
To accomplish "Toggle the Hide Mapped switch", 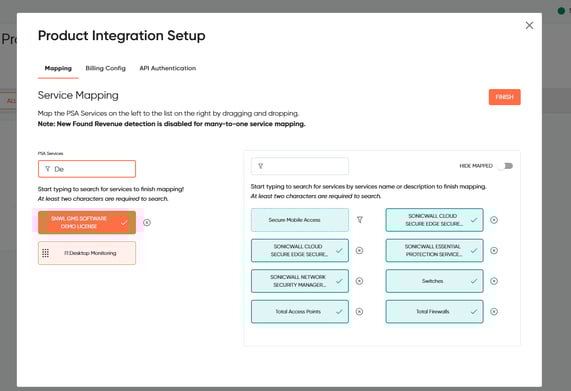I will tap(505, 166).
